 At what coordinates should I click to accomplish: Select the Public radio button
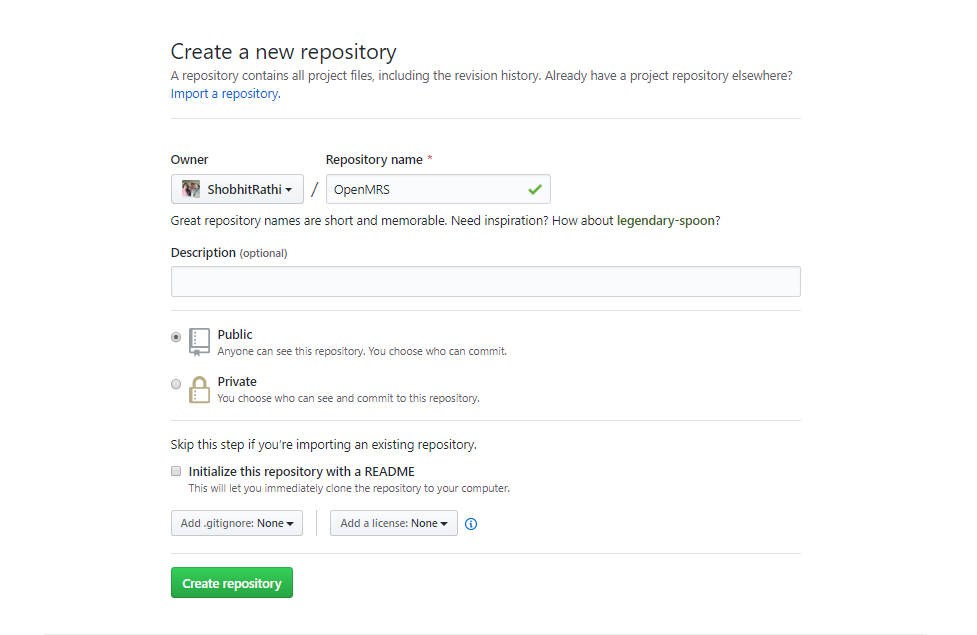176,337
